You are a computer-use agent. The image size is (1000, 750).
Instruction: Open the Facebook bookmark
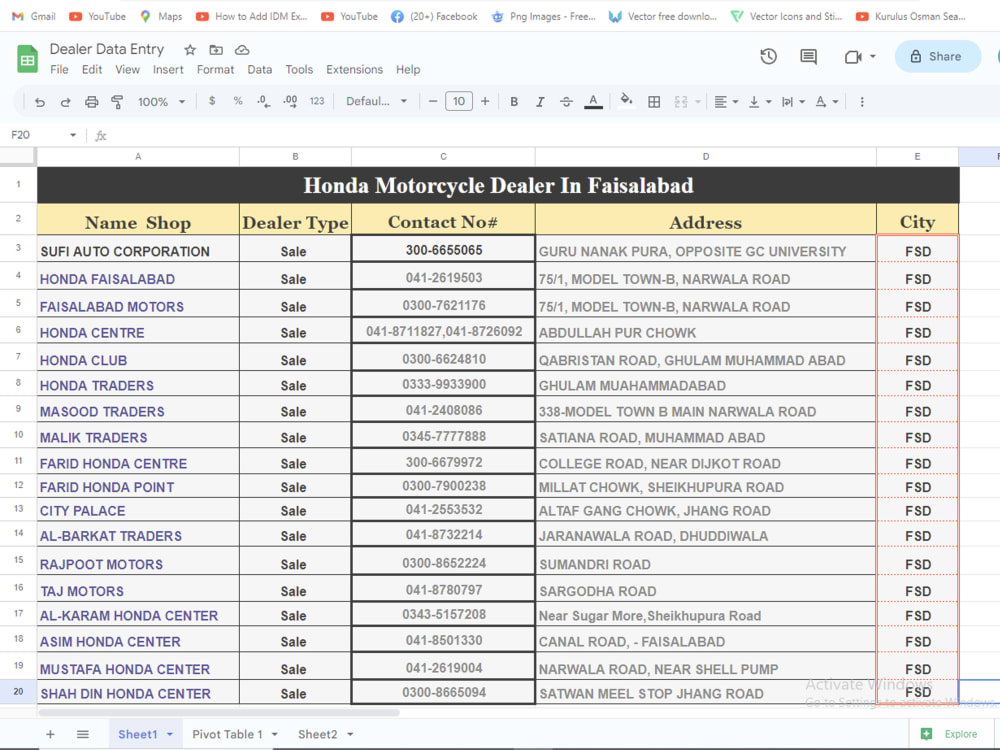[x=434, y=17]
